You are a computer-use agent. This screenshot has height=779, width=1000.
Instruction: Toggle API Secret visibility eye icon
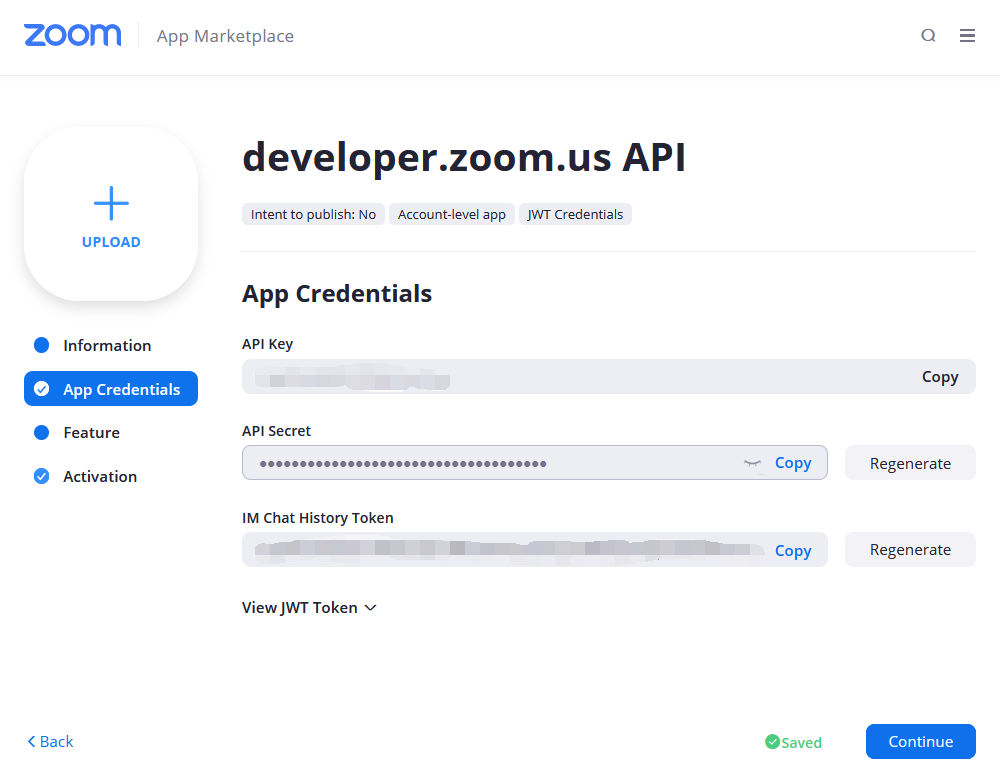click(753, 463)
